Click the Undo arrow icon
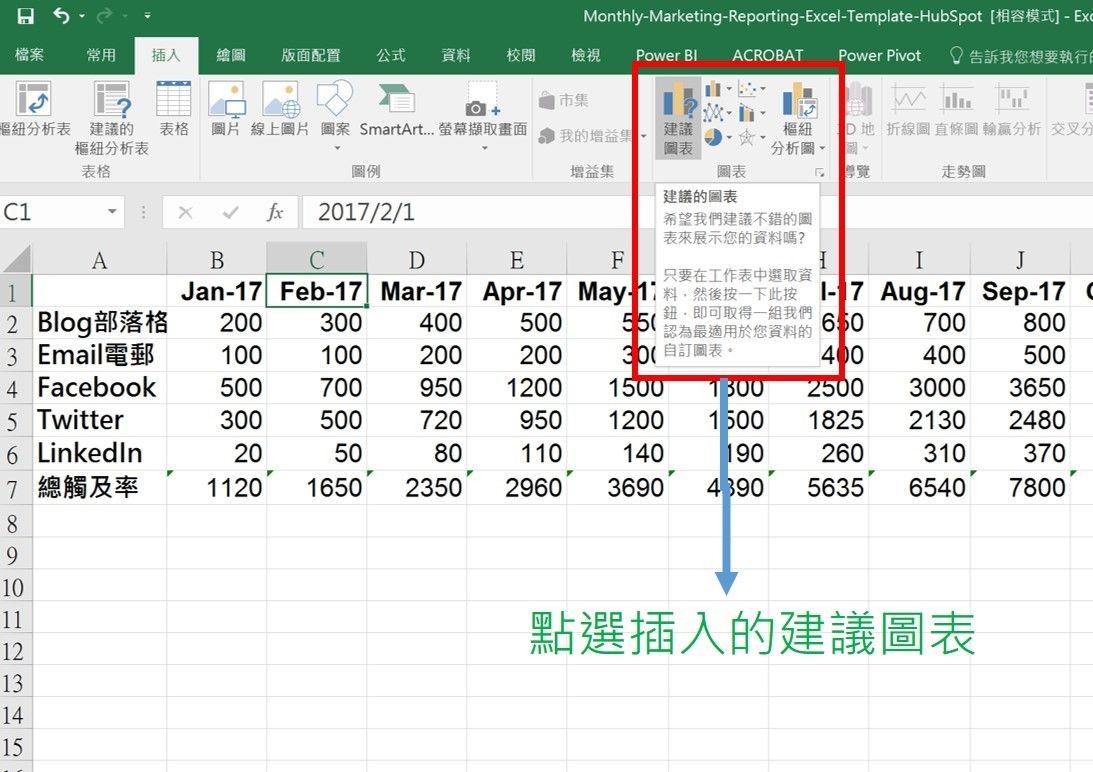Viewport: 1093px width, 772px height. (x=61, y=15)
